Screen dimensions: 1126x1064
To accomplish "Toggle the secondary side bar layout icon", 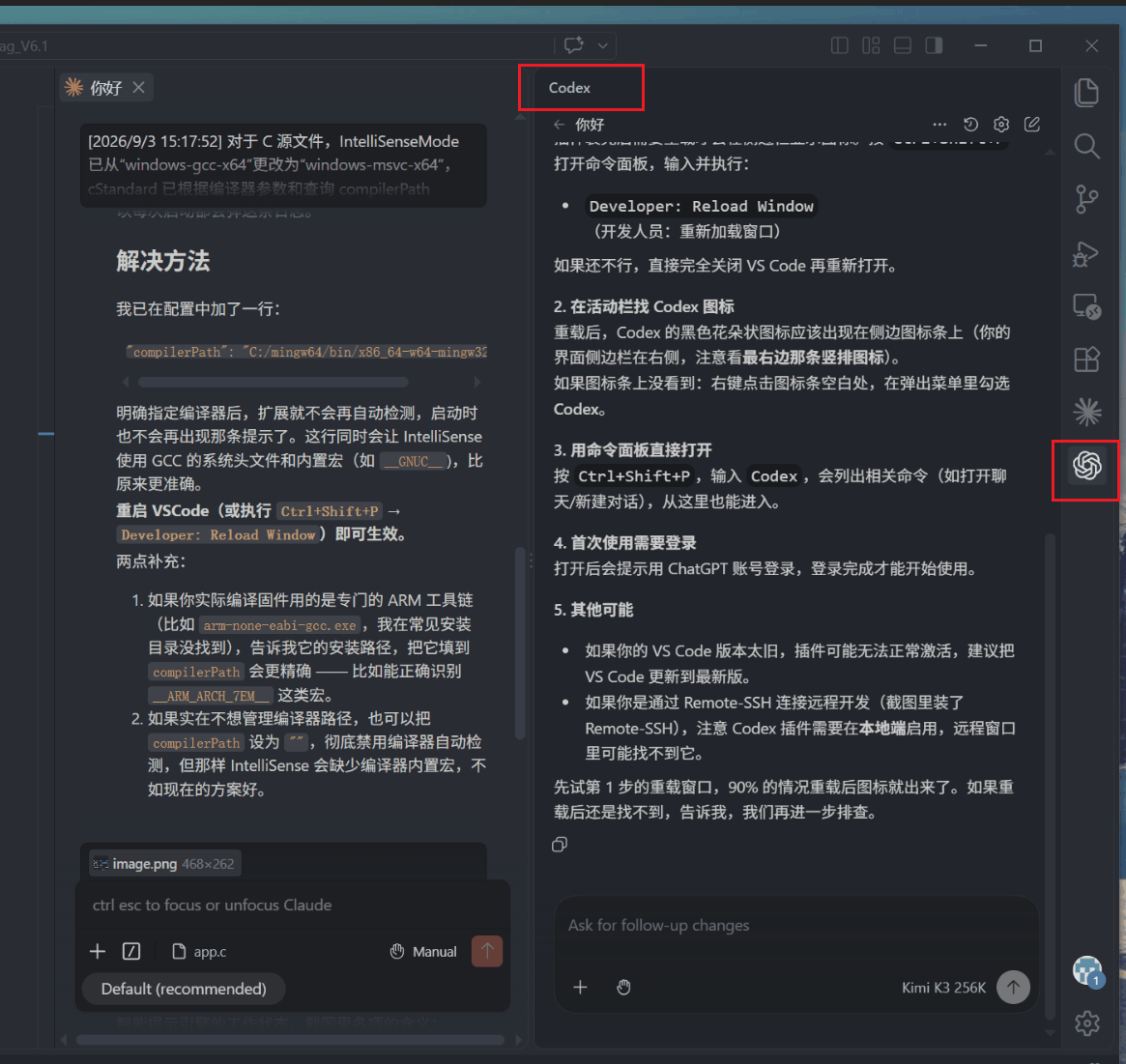I will click(935, 46).
